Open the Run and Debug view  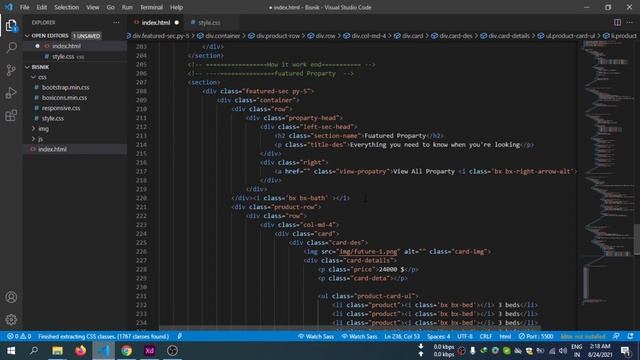click(x=11, y=93)
